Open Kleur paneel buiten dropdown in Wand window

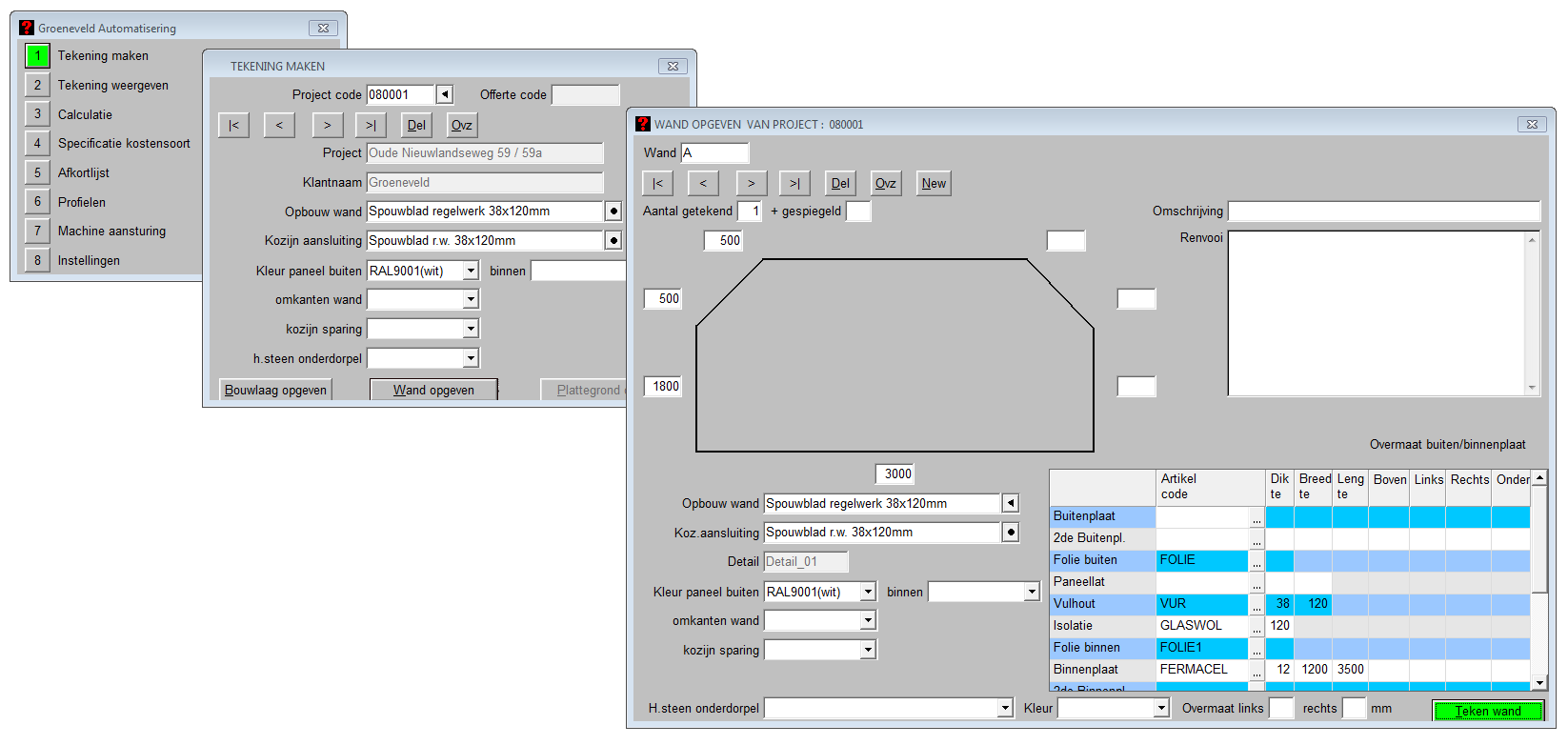[868, 593]
